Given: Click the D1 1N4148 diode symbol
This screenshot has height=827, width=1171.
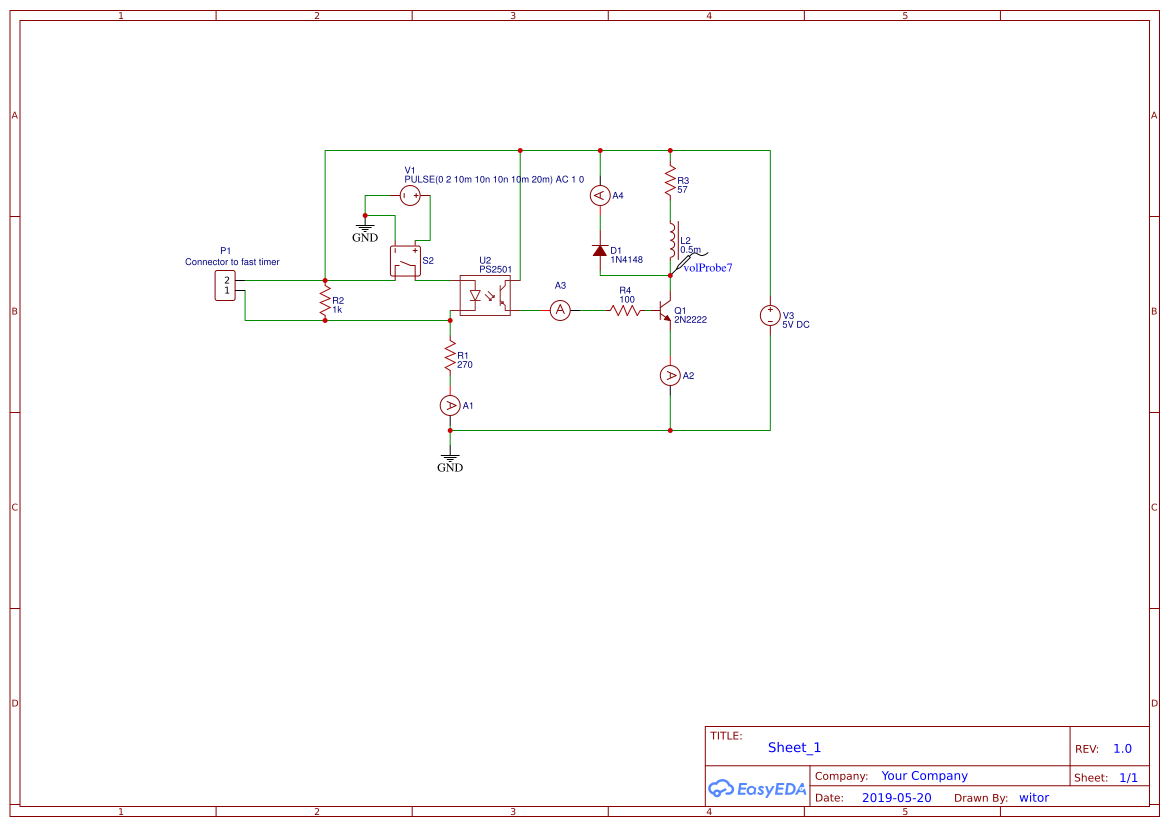Looking at the screenshot, I should (x=600, y=250).
